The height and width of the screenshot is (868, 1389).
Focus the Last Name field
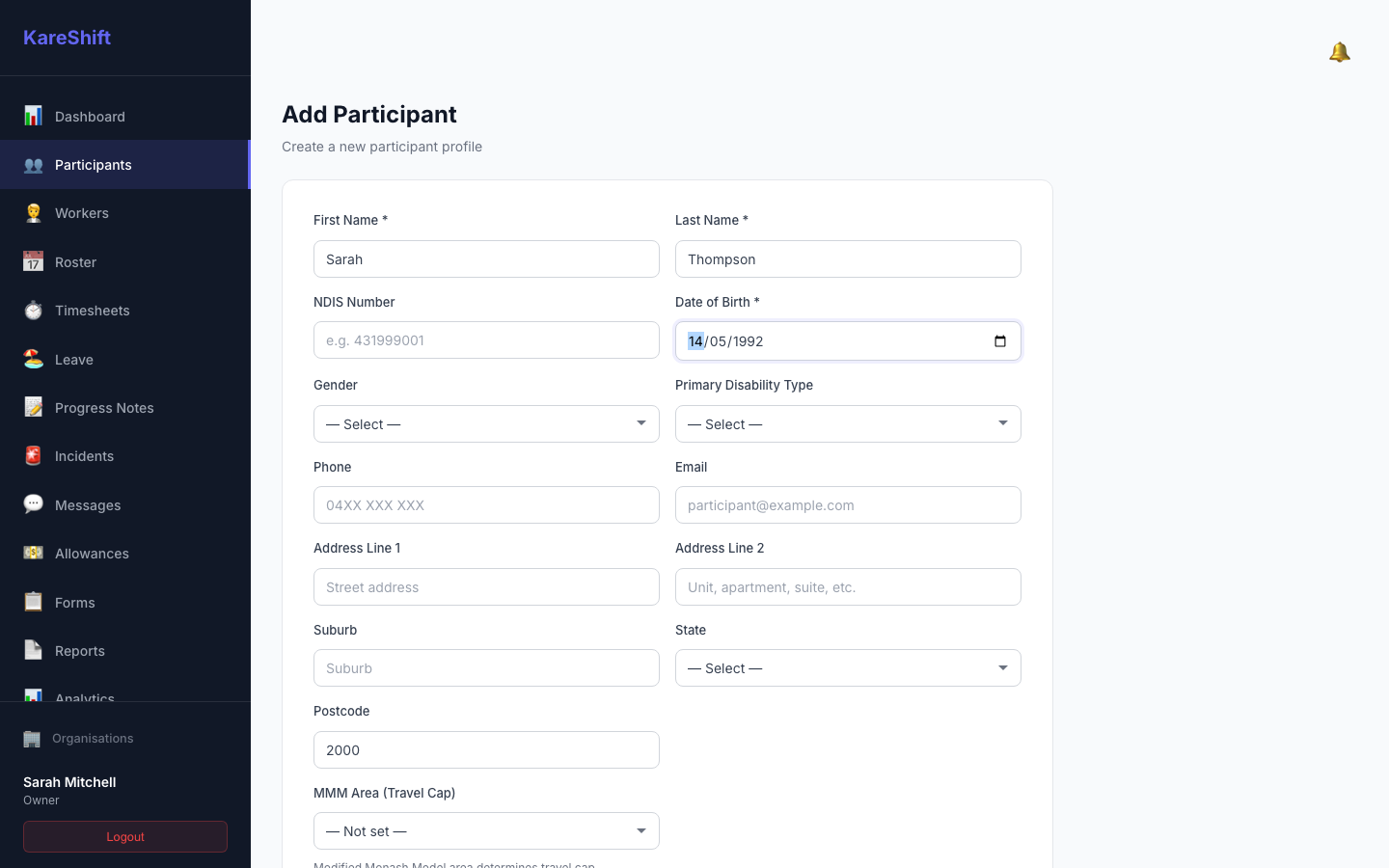(848, 258)
